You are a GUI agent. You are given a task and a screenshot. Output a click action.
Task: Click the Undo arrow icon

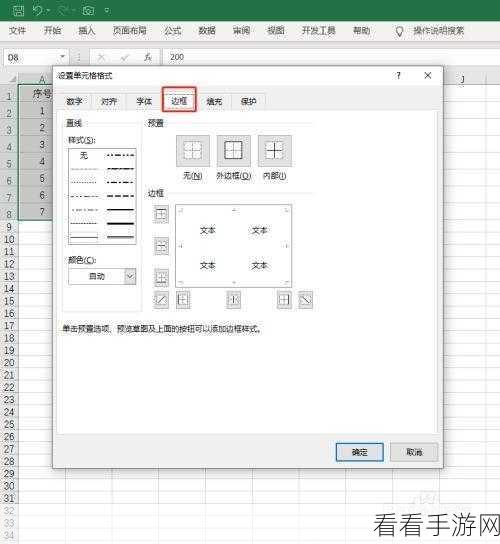[38, 10]
